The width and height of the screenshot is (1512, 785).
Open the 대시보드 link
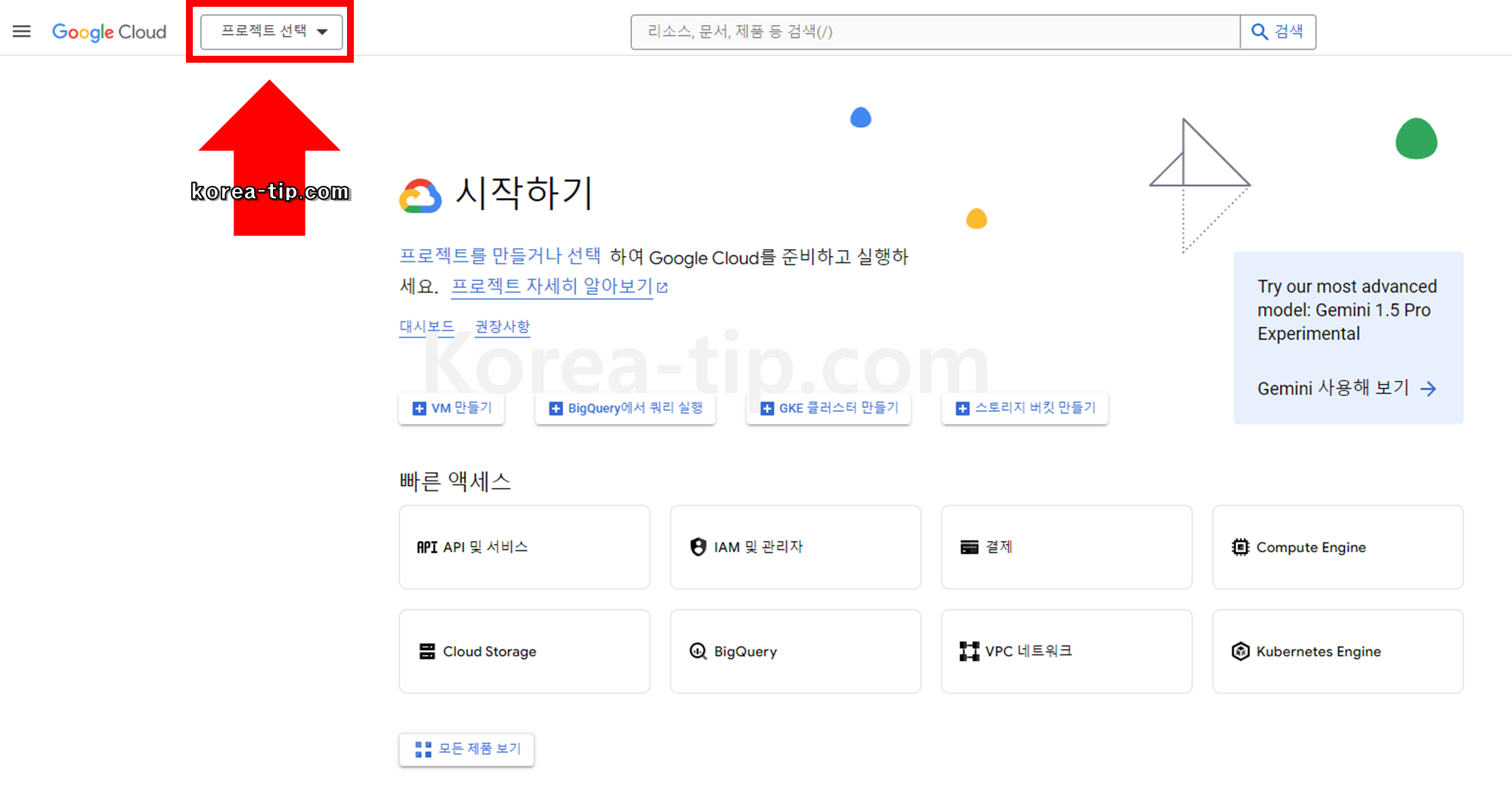pos(426,326)
